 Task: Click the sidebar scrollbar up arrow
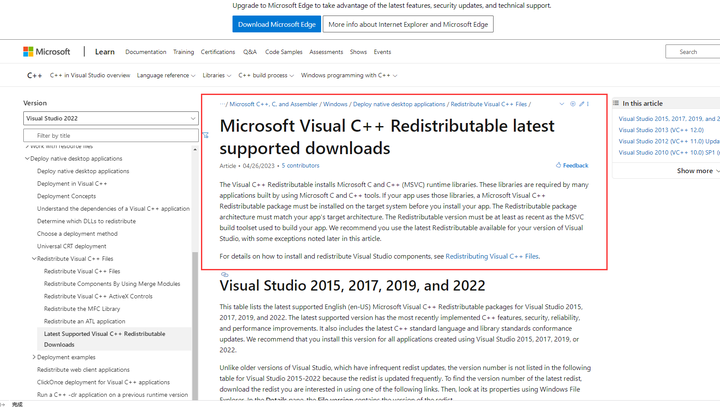pos(195,150)
